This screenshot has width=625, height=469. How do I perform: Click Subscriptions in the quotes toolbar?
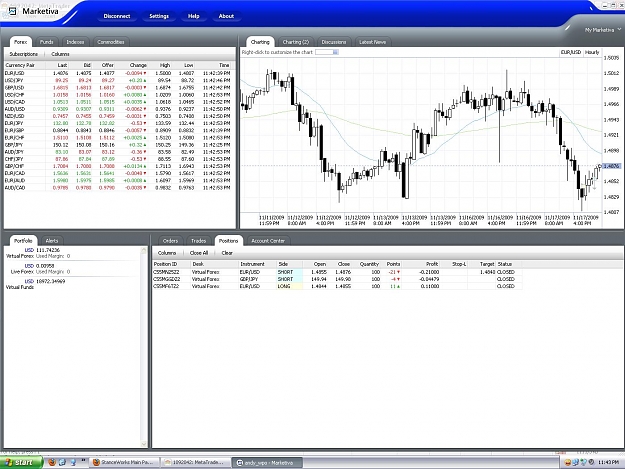(24, 54)
